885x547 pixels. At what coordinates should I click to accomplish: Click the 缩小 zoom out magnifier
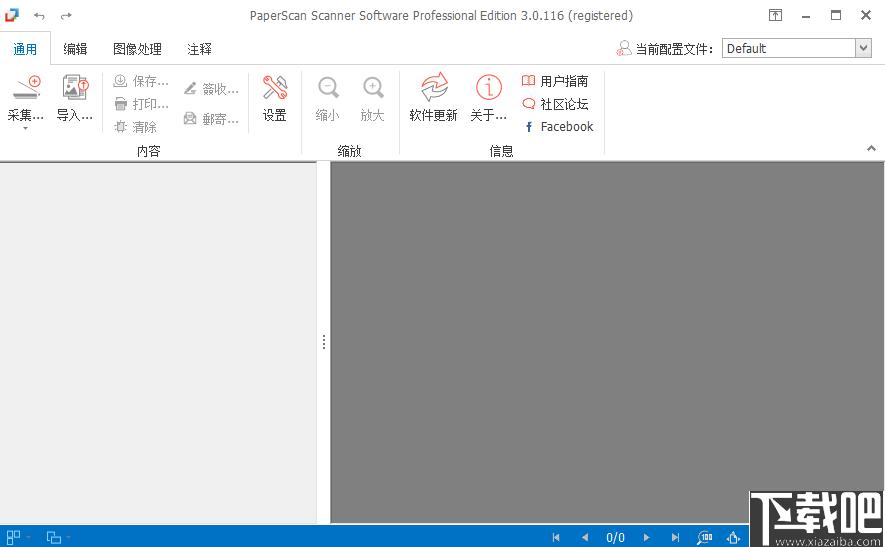[328, 87]
